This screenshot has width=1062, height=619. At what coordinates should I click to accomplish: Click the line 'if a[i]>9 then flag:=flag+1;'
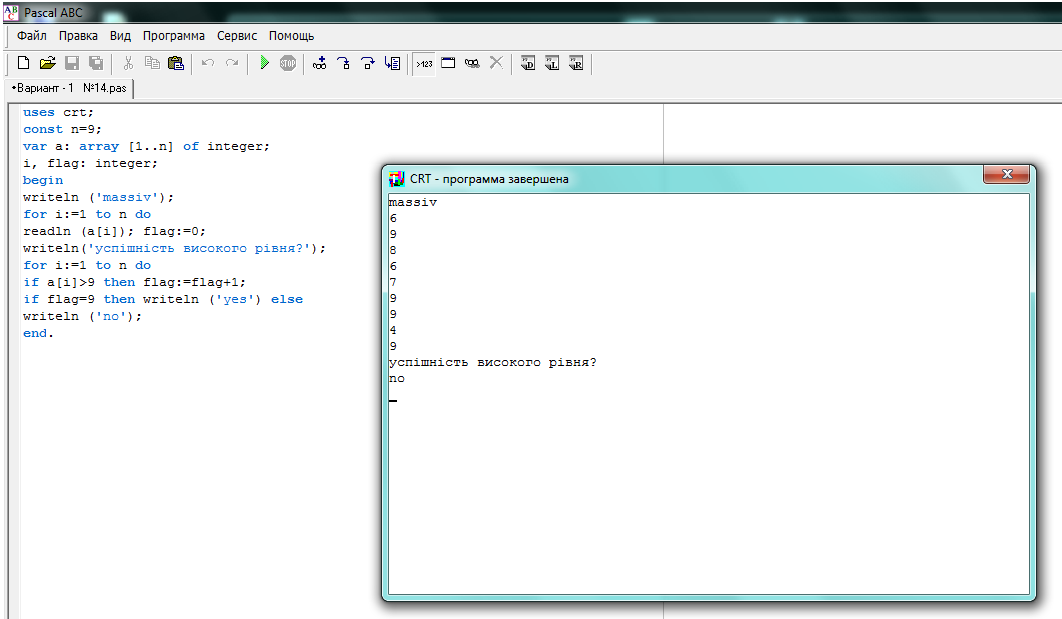click(134, 282)
